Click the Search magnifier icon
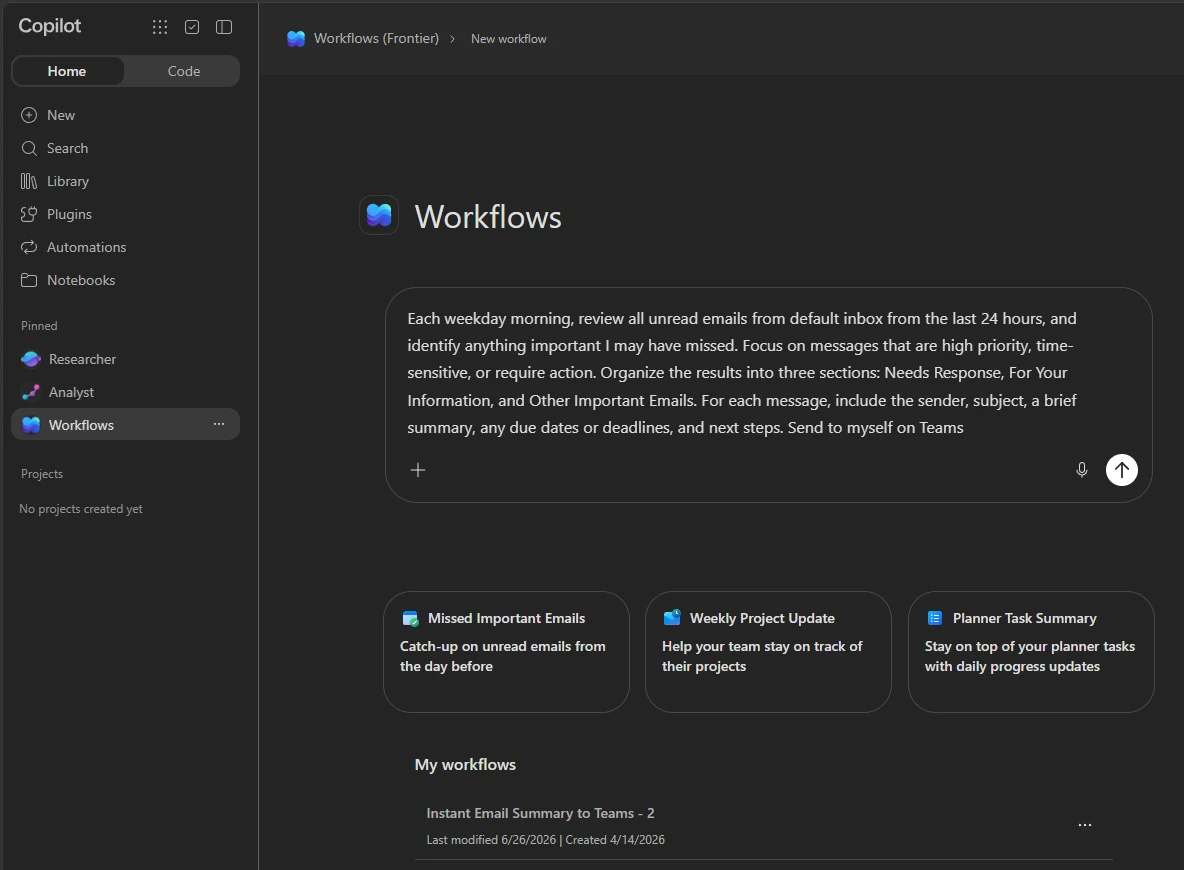This screenshot has height=870, width=1184. pyautogui.click(x=29, y=148)
